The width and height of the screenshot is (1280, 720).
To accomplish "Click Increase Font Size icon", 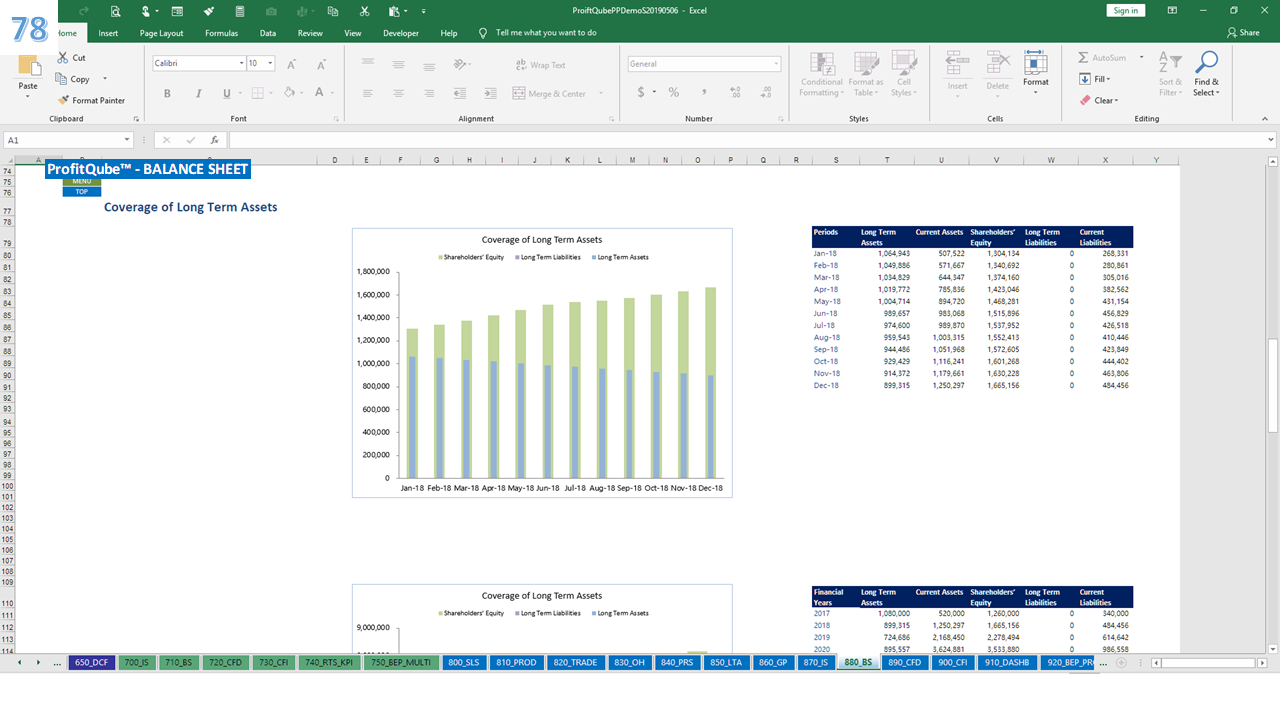I will click(x=292, y=64).
